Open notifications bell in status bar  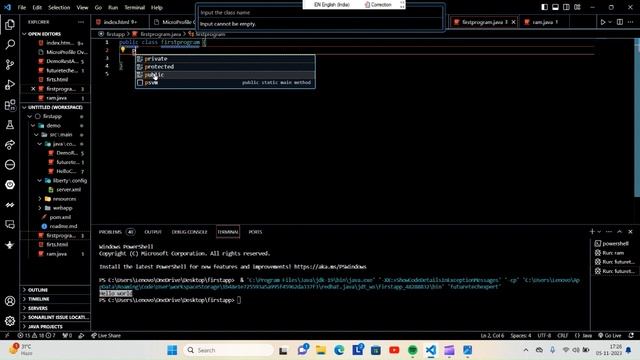(631, 336)
